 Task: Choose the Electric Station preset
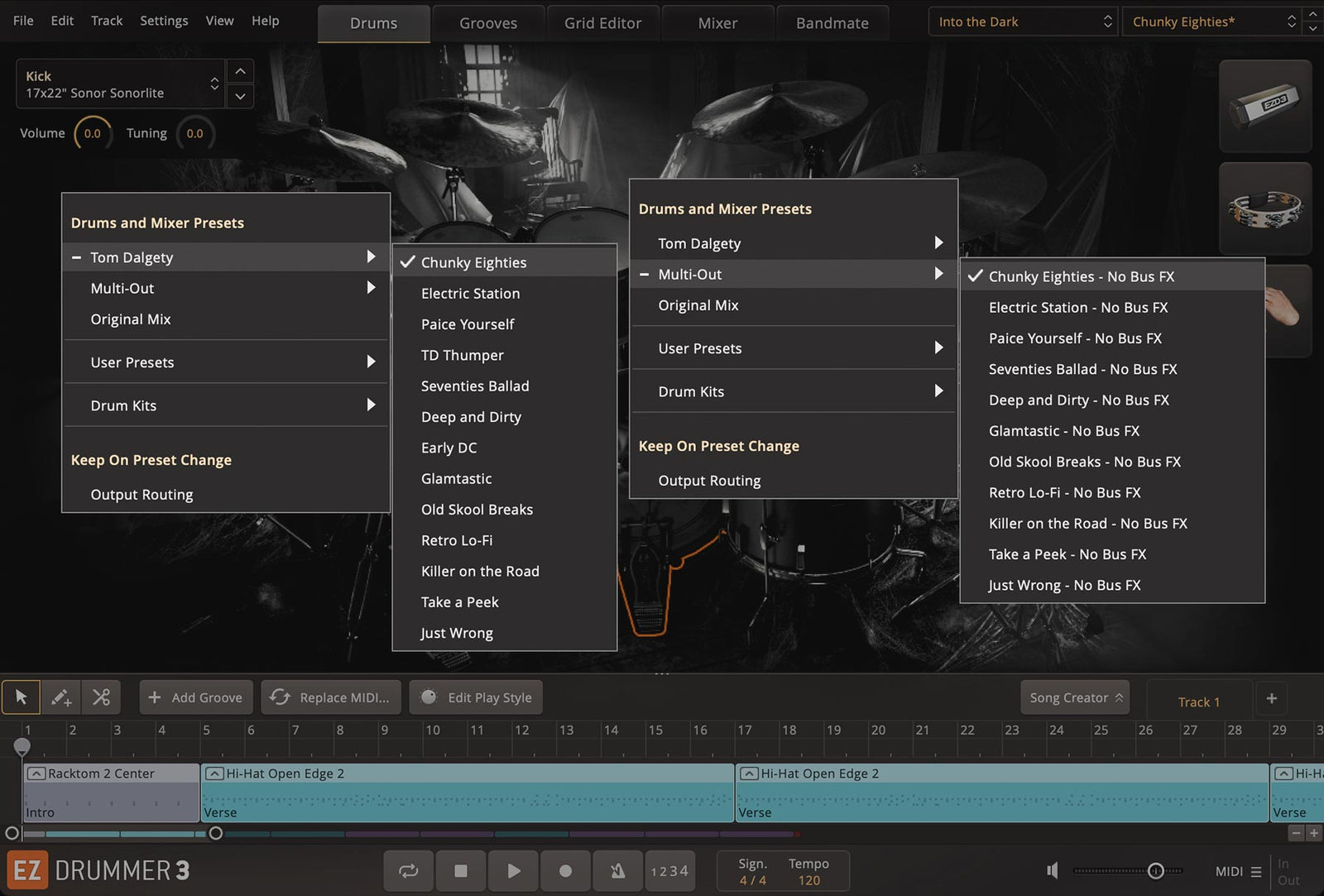pos(505,294)
